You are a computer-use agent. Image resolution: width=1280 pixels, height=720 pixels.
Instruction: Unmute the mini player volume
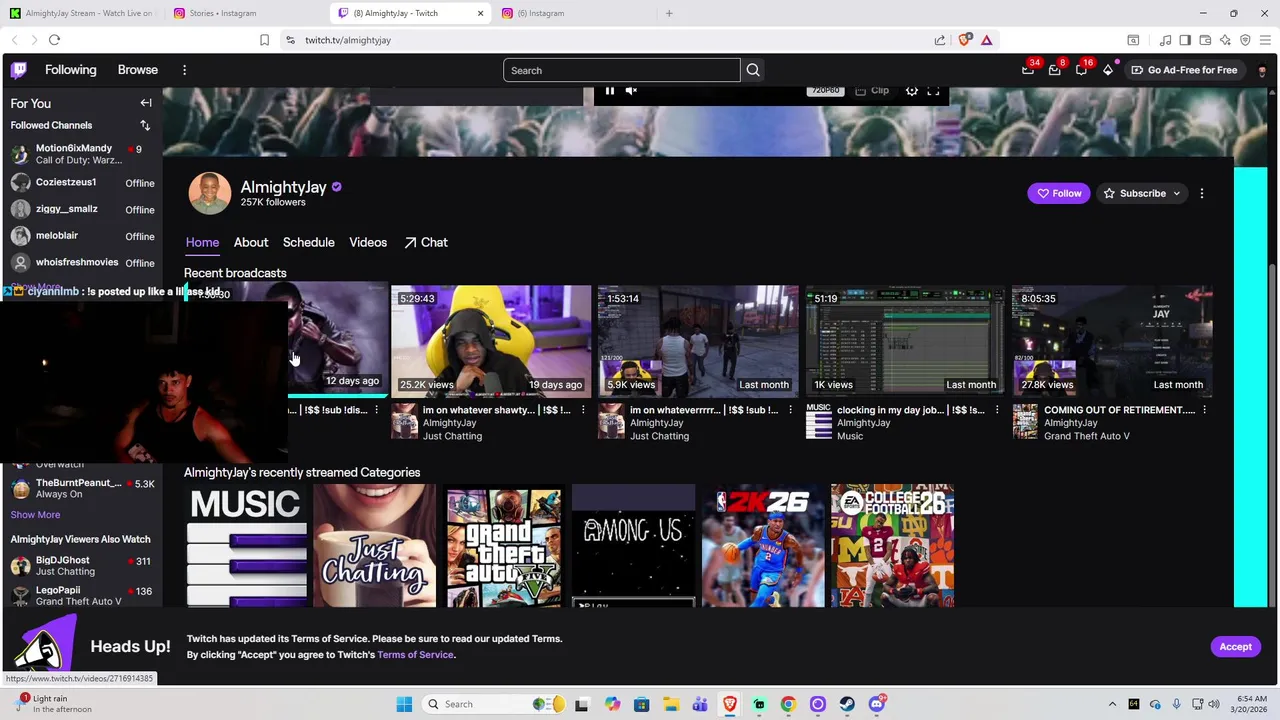[x=631, y=91]
